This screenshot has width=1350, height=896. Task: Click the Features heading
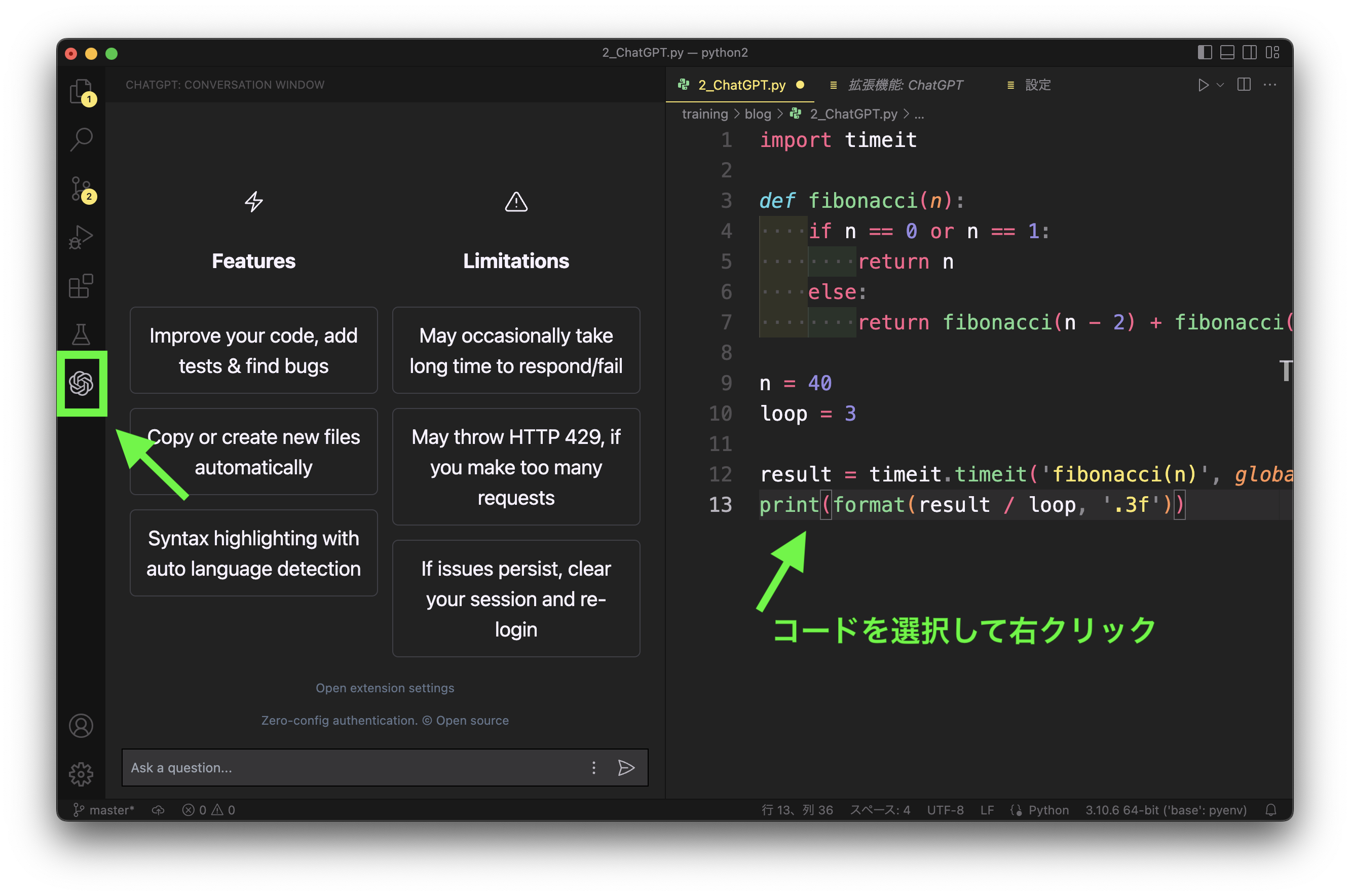(x=254, y=261)
